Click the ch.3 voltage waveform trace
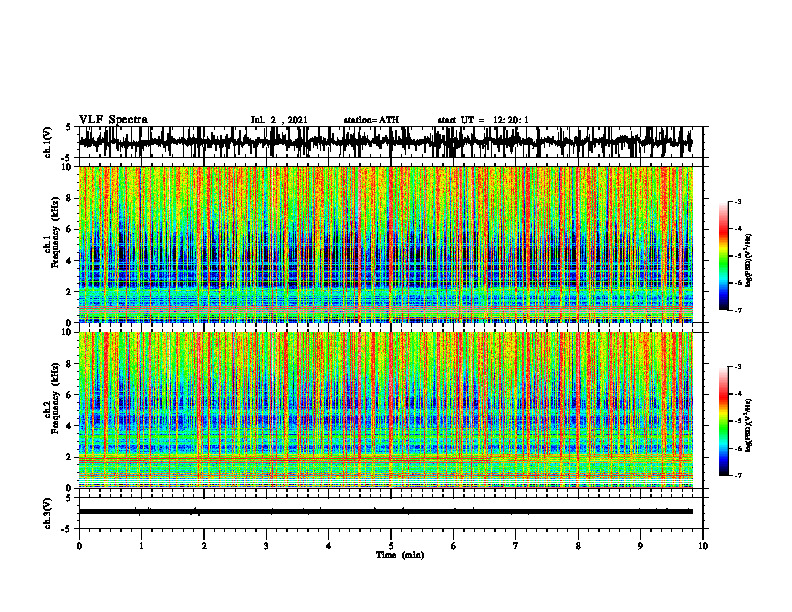This screenshot has height=612, width=792. click(385, 512)
